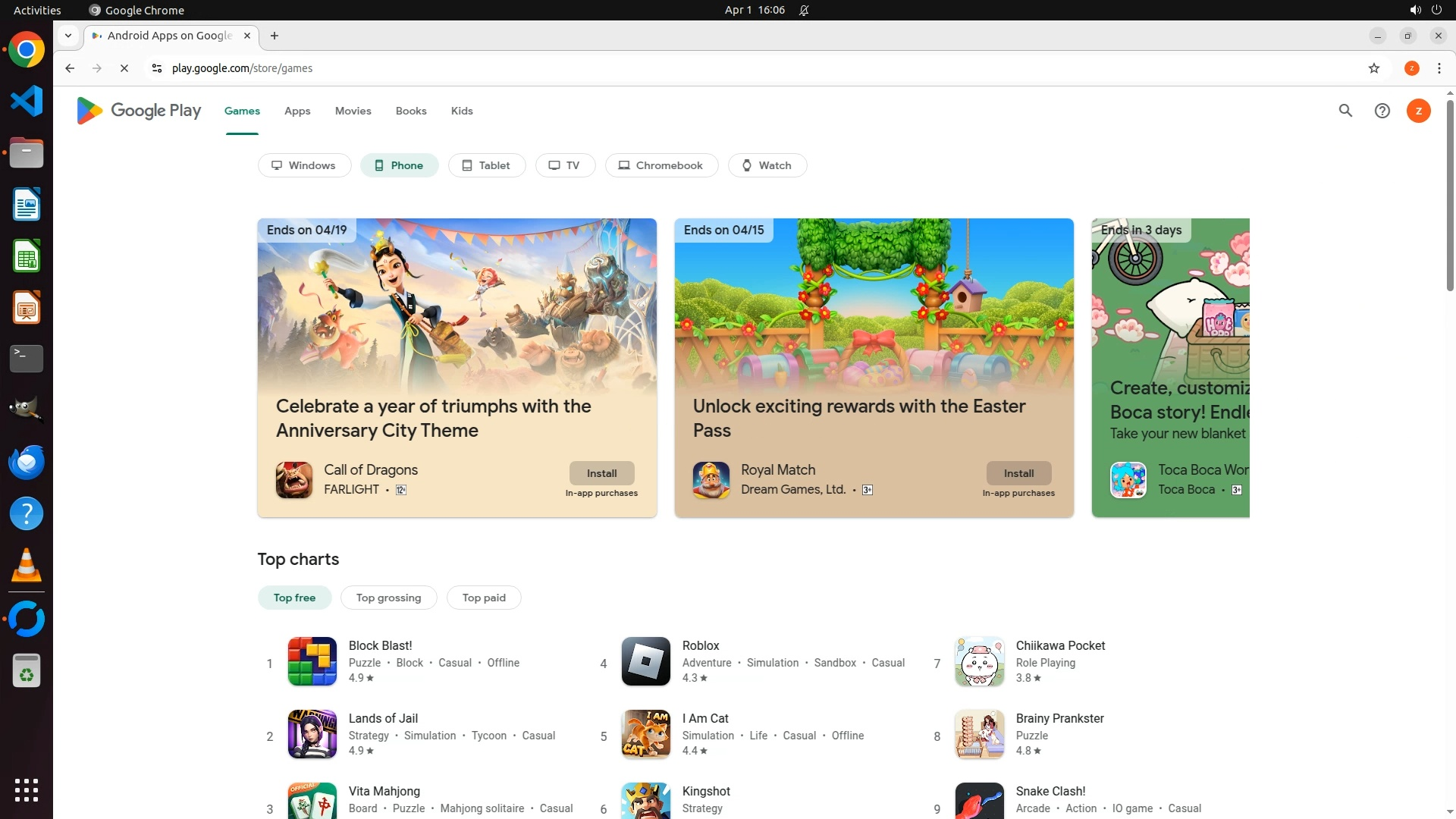Go to the Movies tab
Viewport: 1456px width, 819px height.
(x=353, y=111)
